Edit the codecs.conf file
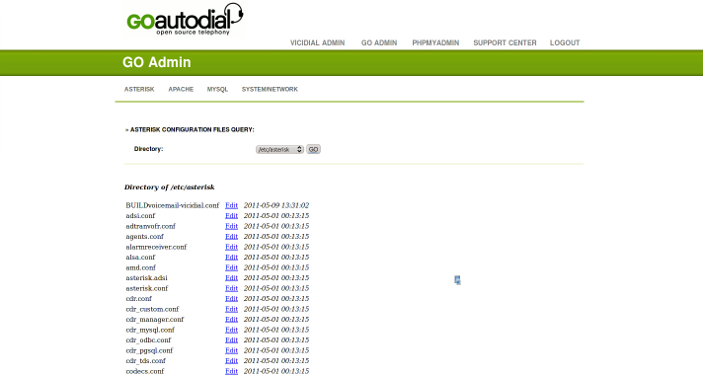This screenshot has width=703, height=375. click(x=231, y=371)
